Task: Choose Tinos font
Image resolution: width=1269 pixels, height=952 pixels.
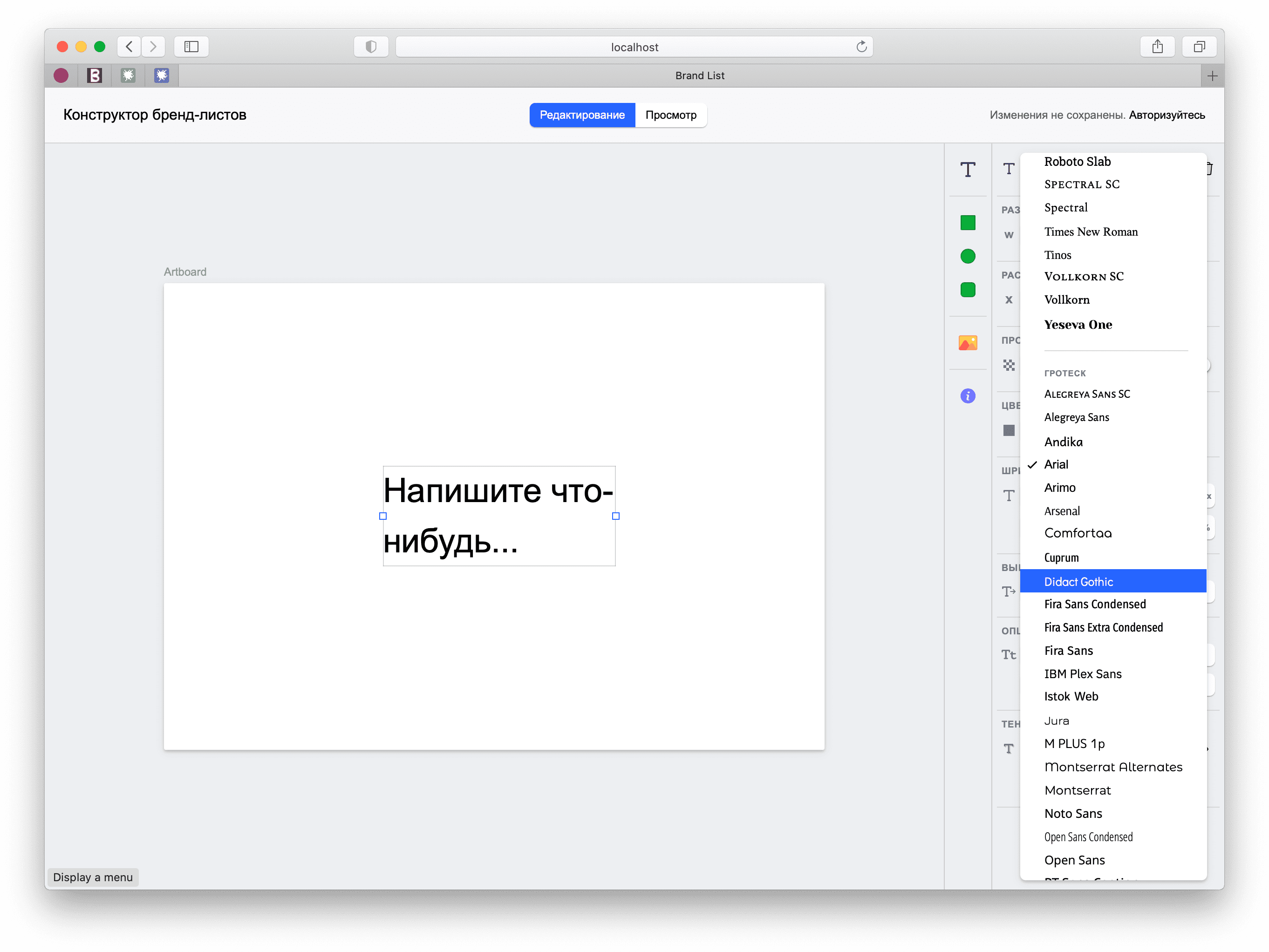Action: click(1113, 255)
